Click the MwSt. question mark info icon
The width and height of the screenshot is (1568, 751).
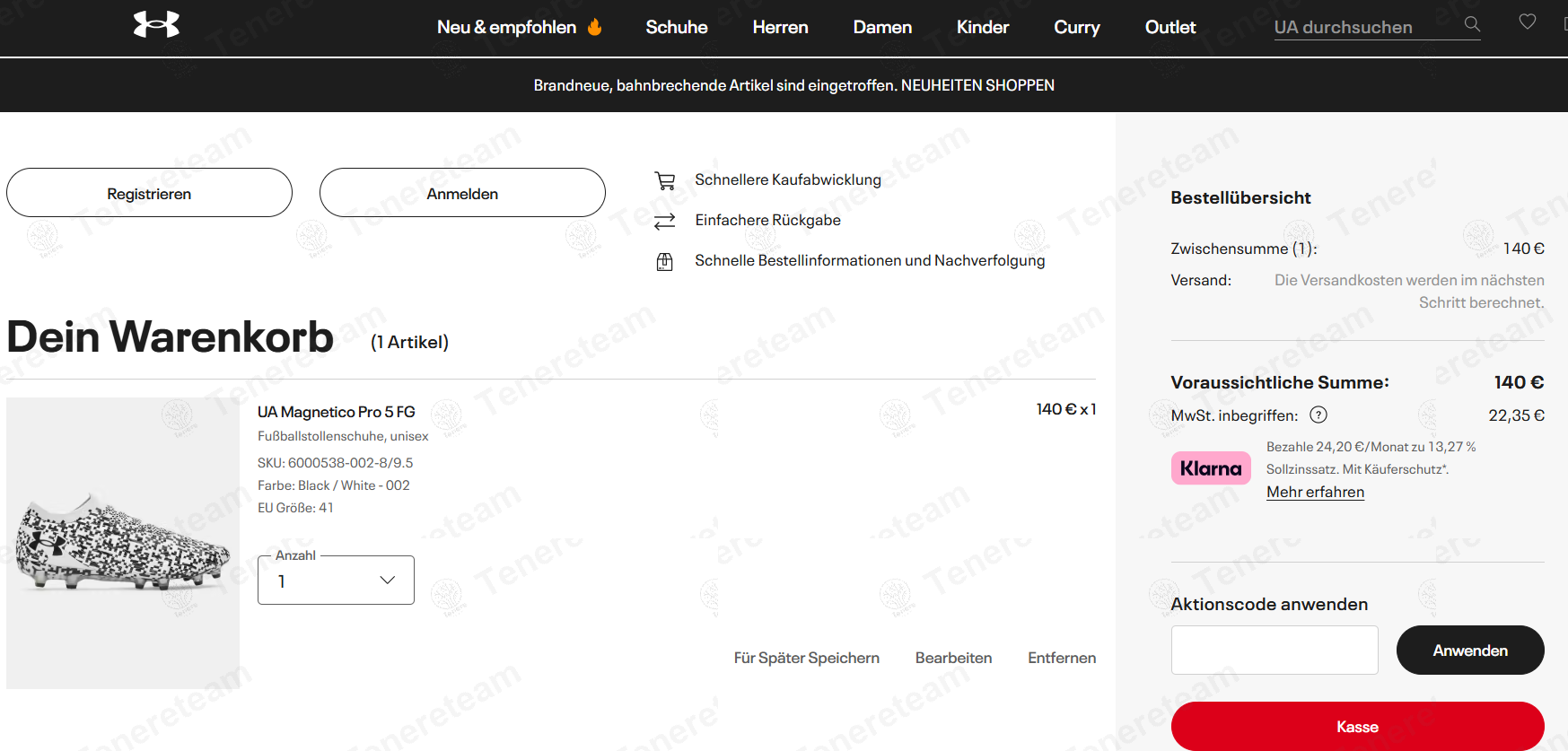(1318, 415)
